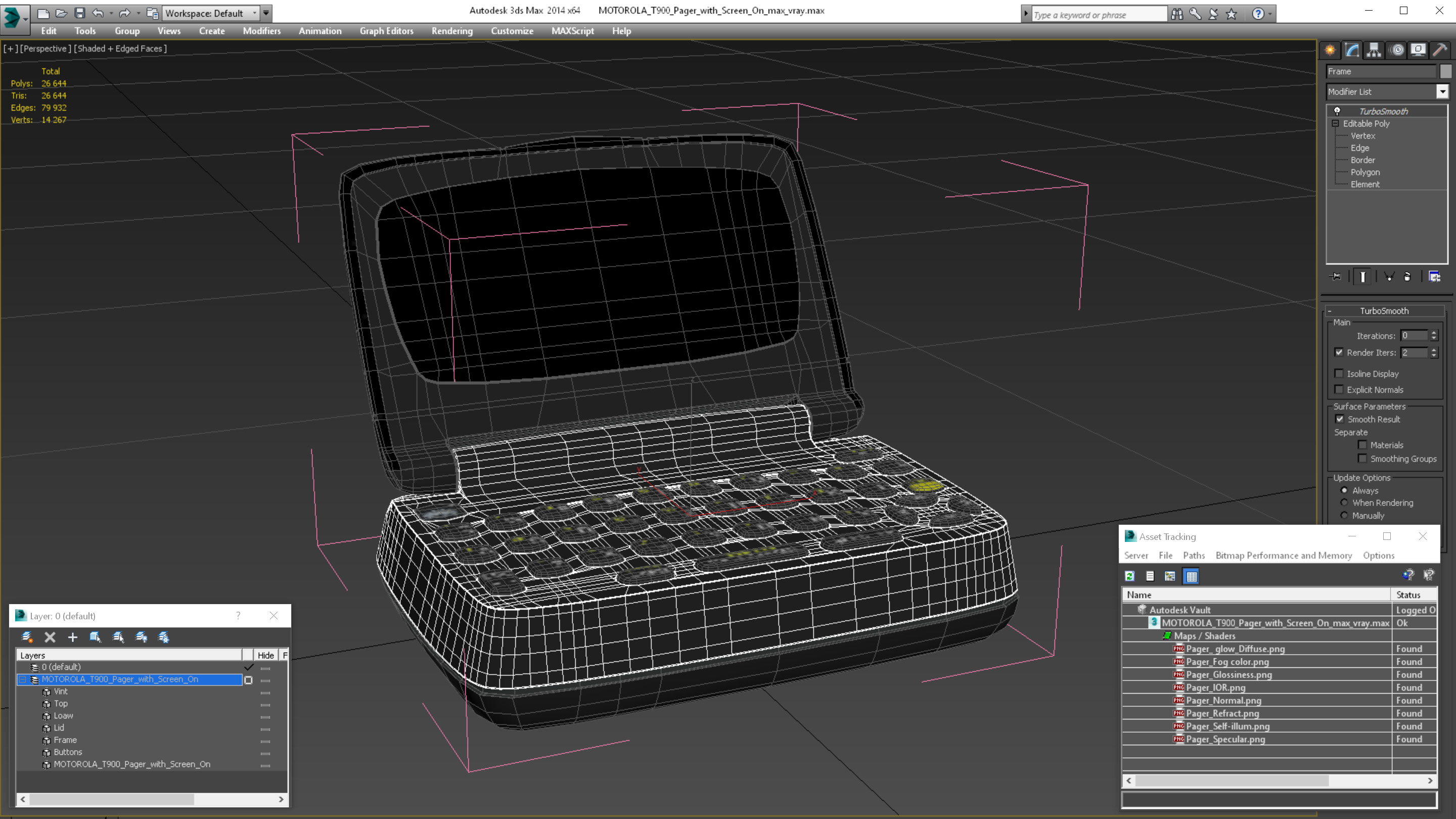
Task: Open the Hierarchy command panel tab
Action: pyautogui.click(x=1374, y=51)
